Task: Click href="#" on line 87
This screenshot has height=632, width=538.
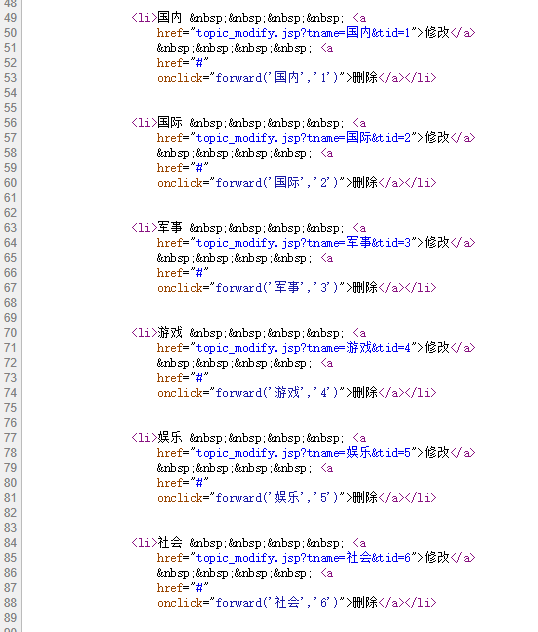Action: point(183,588)
